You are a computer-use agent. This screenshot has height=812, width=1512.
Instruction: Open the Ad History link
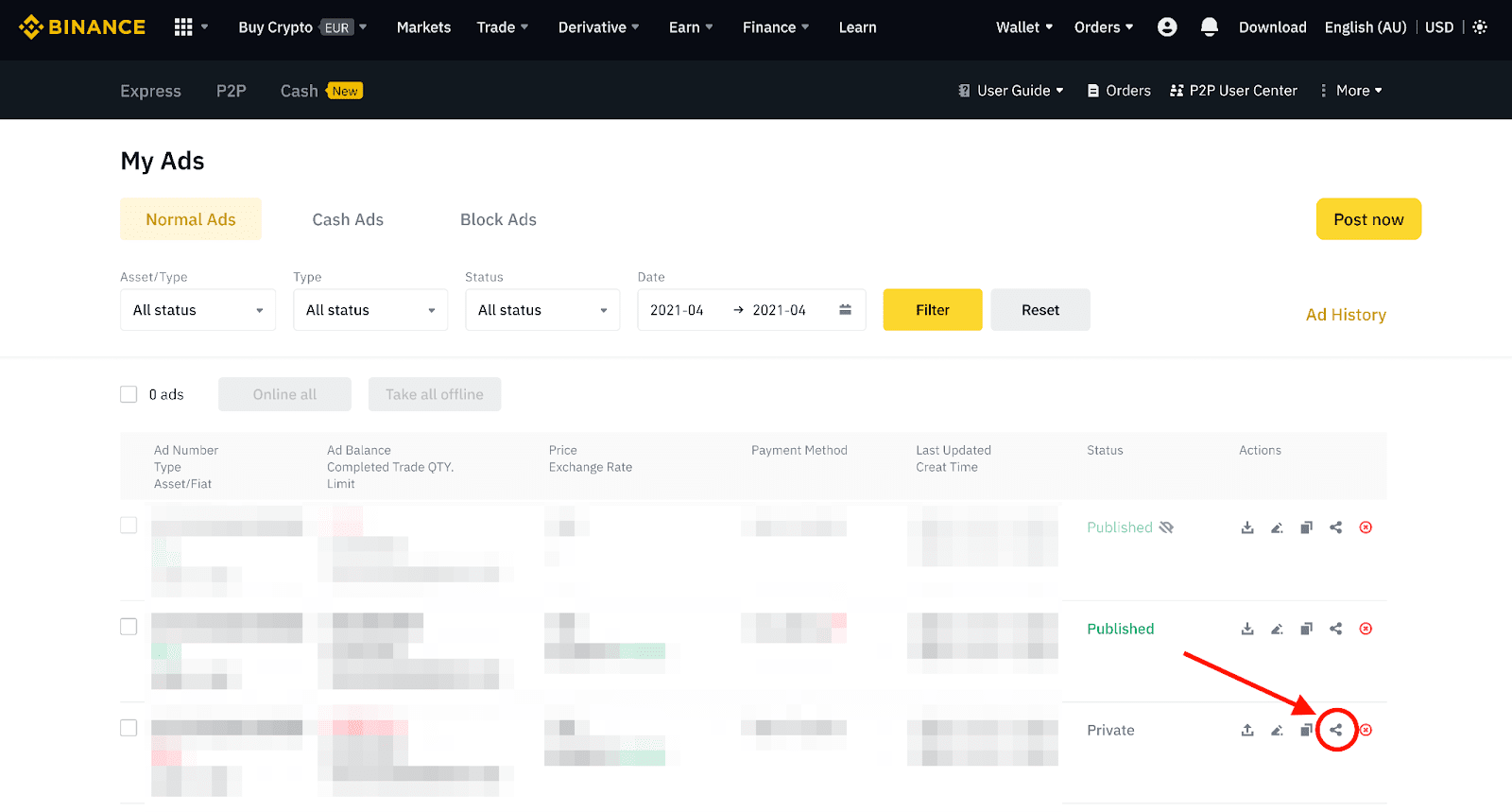pyautogui.click(x=1346, y=315)
